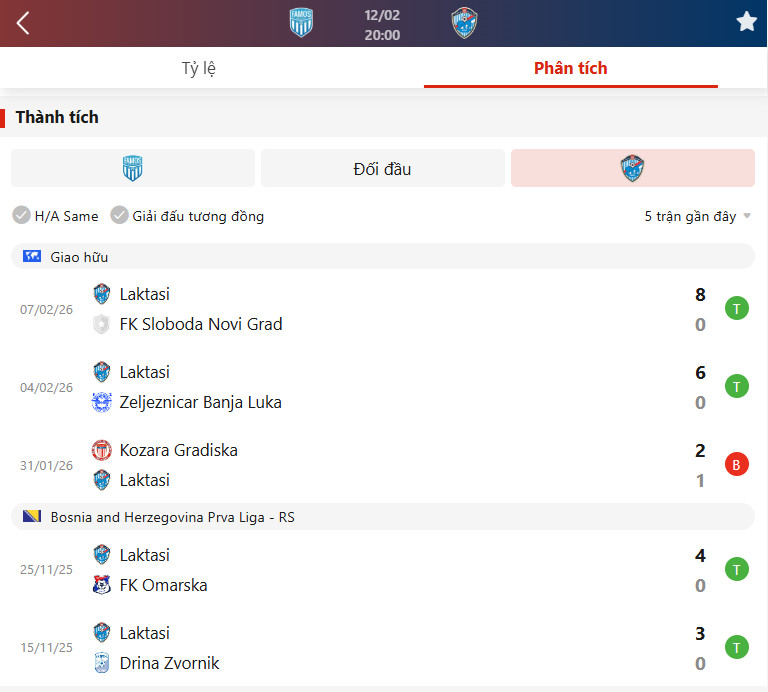Image resolution: width=768 pixels, height=692 pixels.
Task: Open home team crest in header
Action: tap(301, 23)
